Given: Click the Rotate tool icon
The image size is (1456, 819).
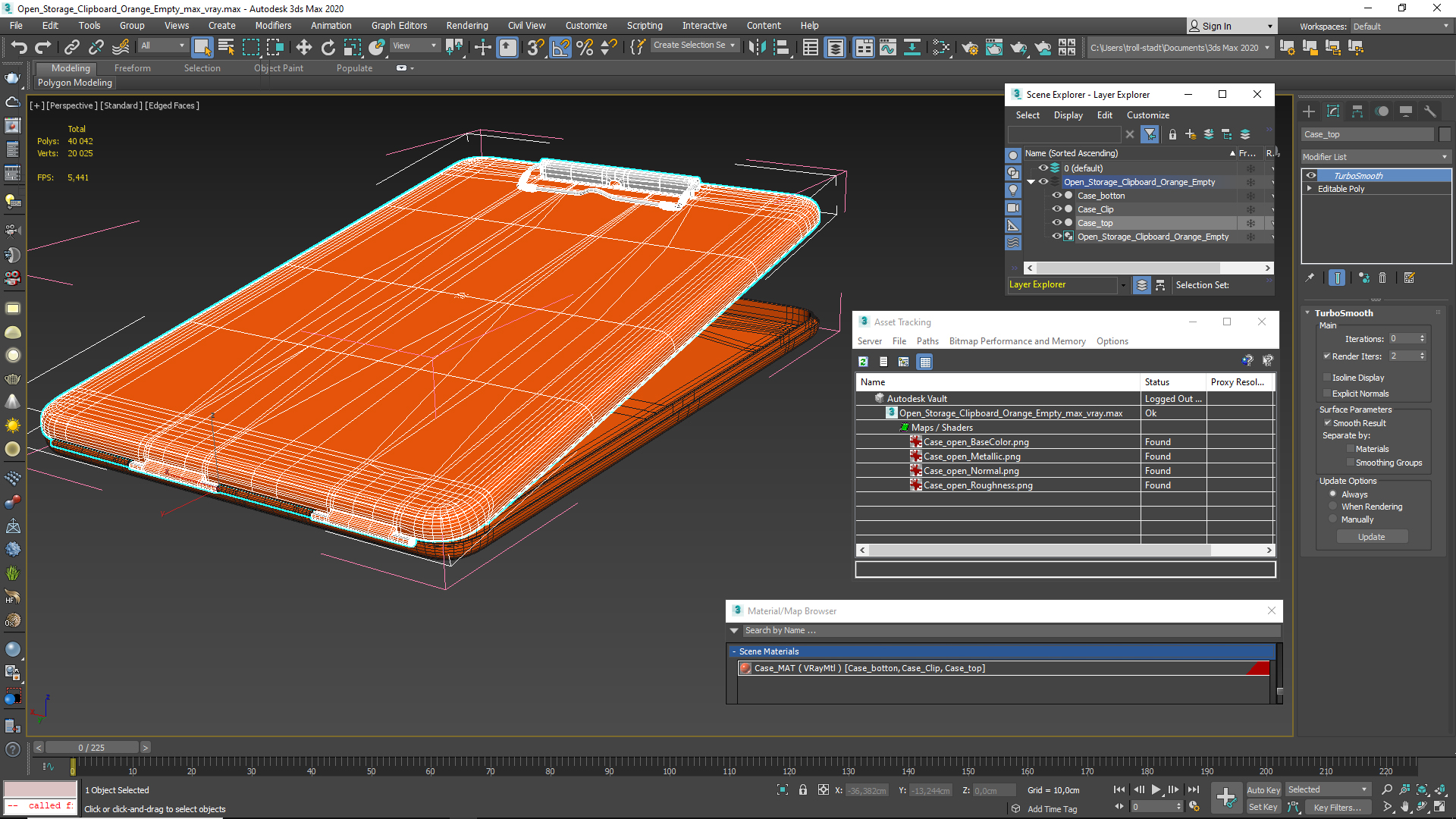Looking at the screenshot, I should (328, 48).
